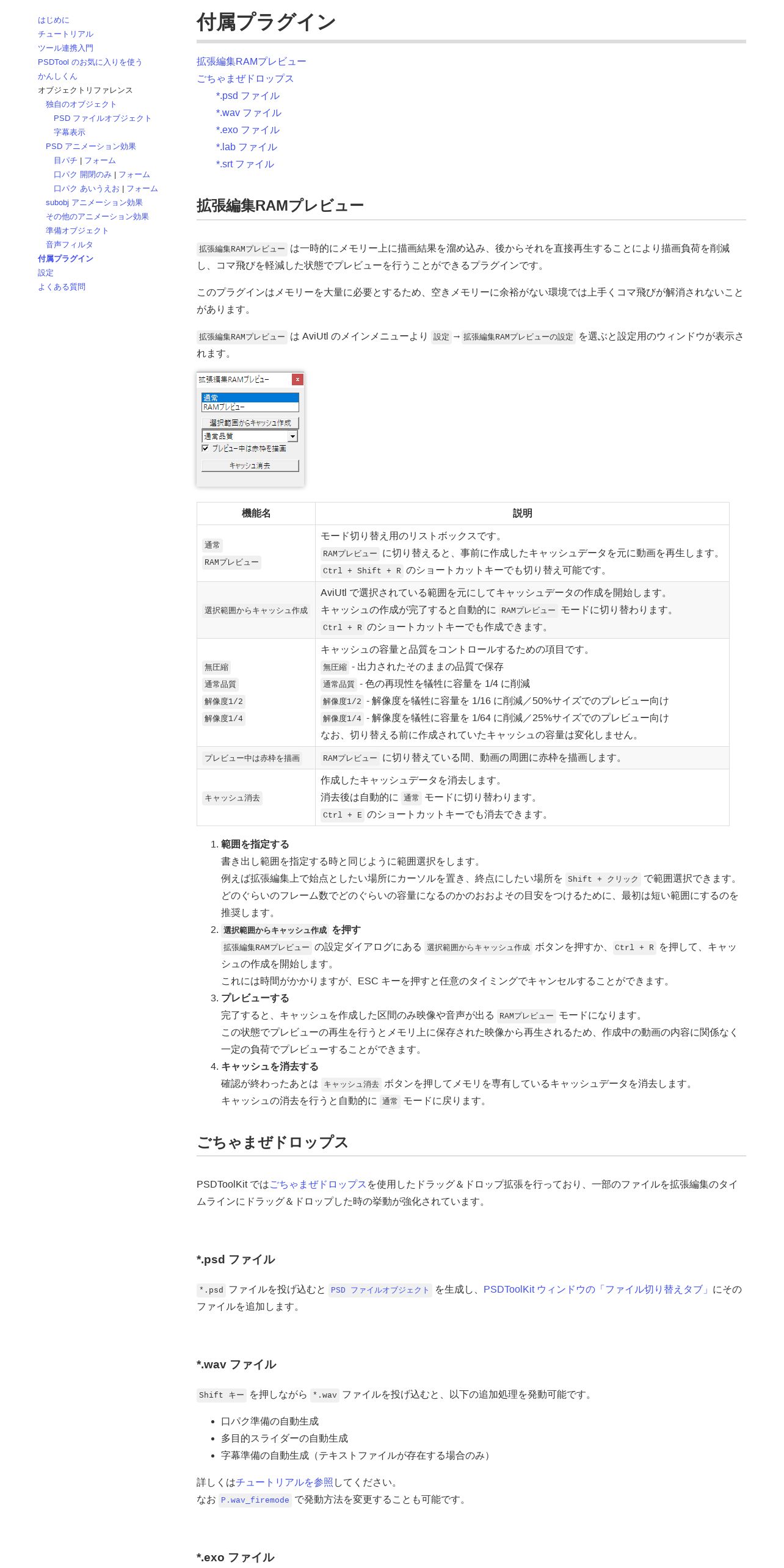The height and width of the screenshot is (1568, 784).
Task: Click the *.exo ファイル heading
Action: pos(236,1558)
